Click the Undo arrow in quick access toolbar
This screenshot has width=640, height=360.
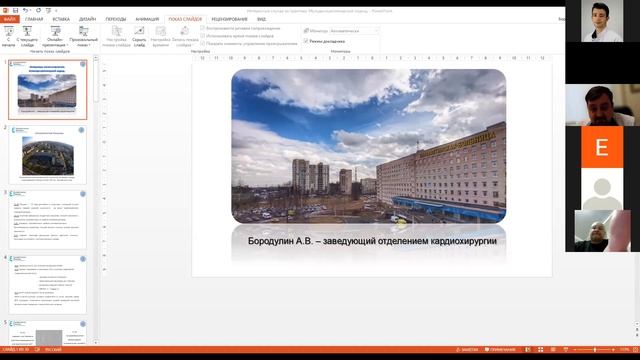point(25,11)
